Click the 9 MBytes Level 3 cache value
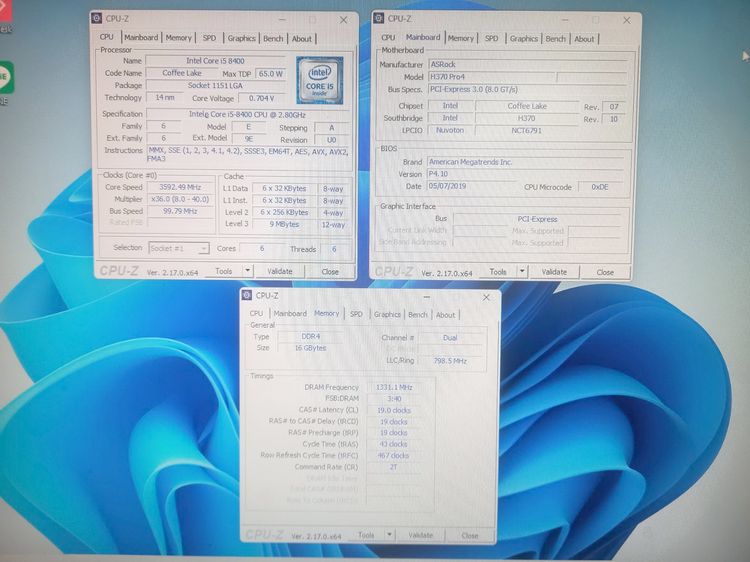 coord(284,224)
